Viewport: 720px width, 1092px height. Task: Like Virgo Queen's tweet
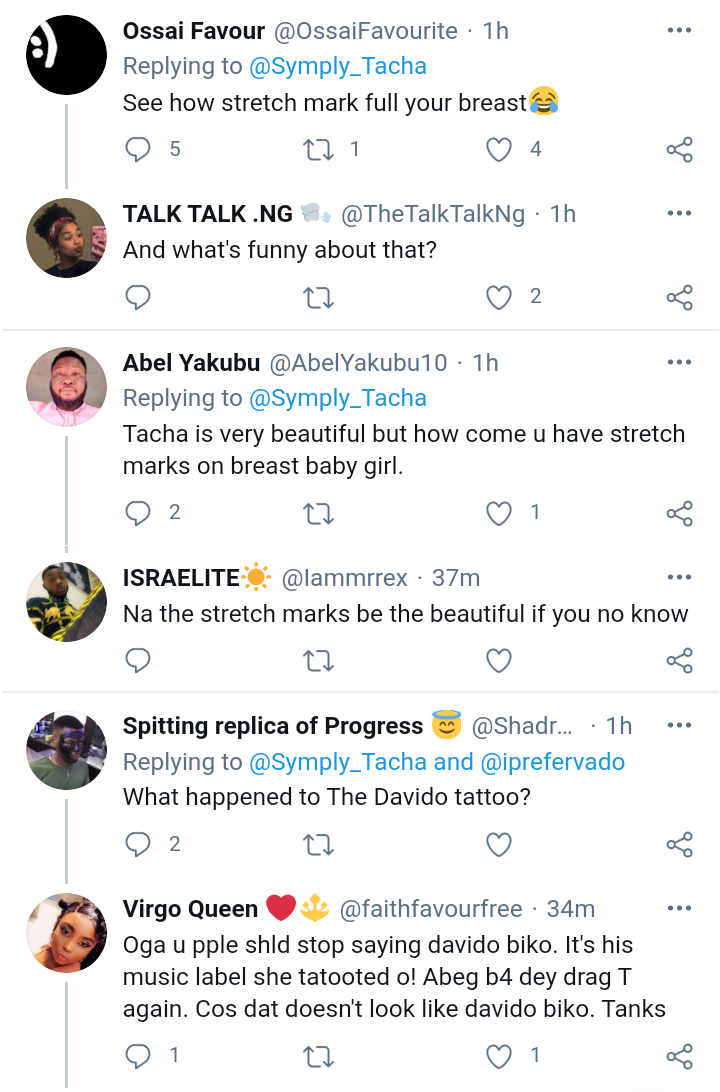tap(499, 1056)
